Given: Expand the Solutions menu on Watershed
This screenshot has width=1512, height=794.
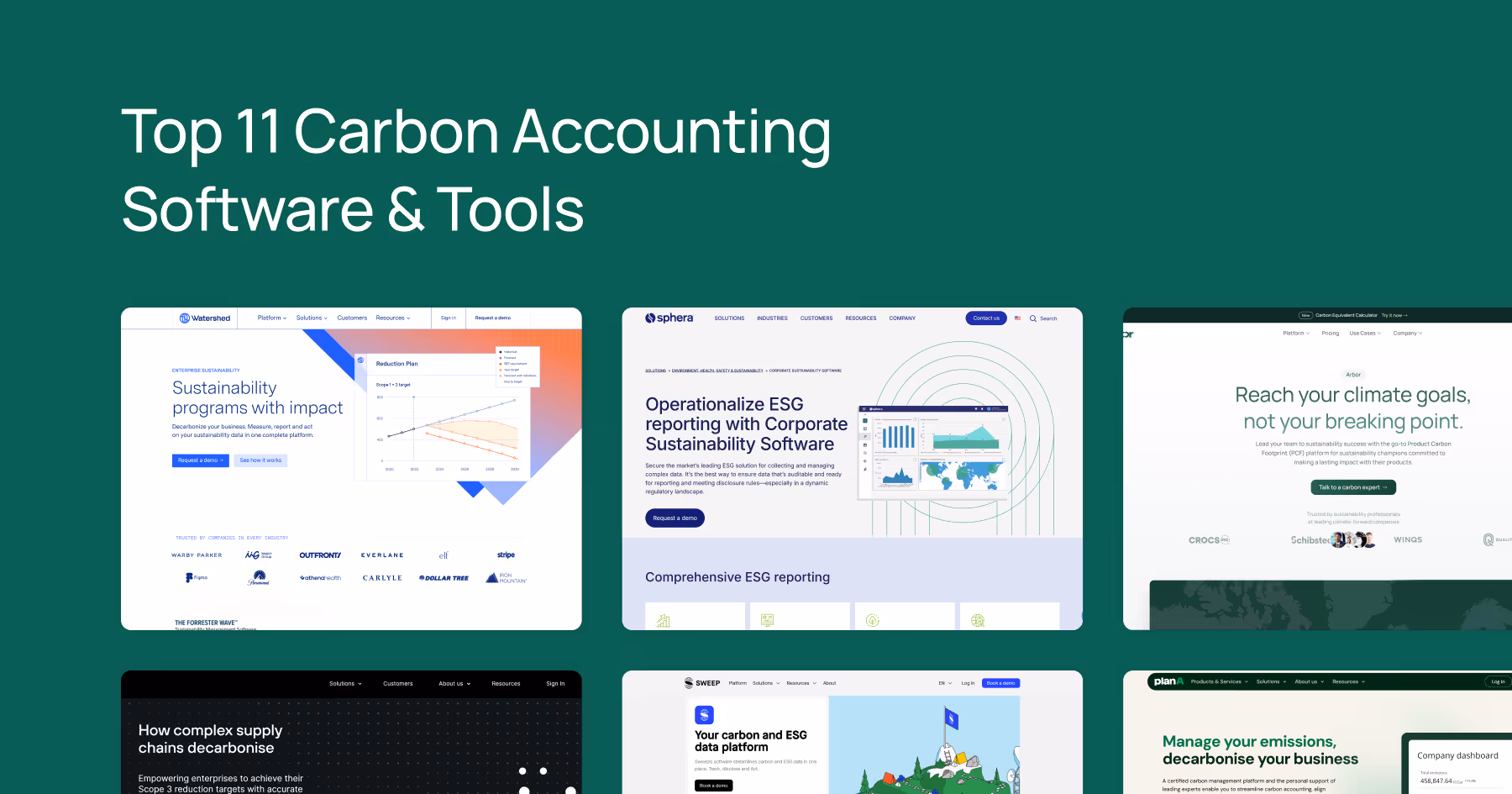Looking at the screenshot, I should tap(311, 318).
